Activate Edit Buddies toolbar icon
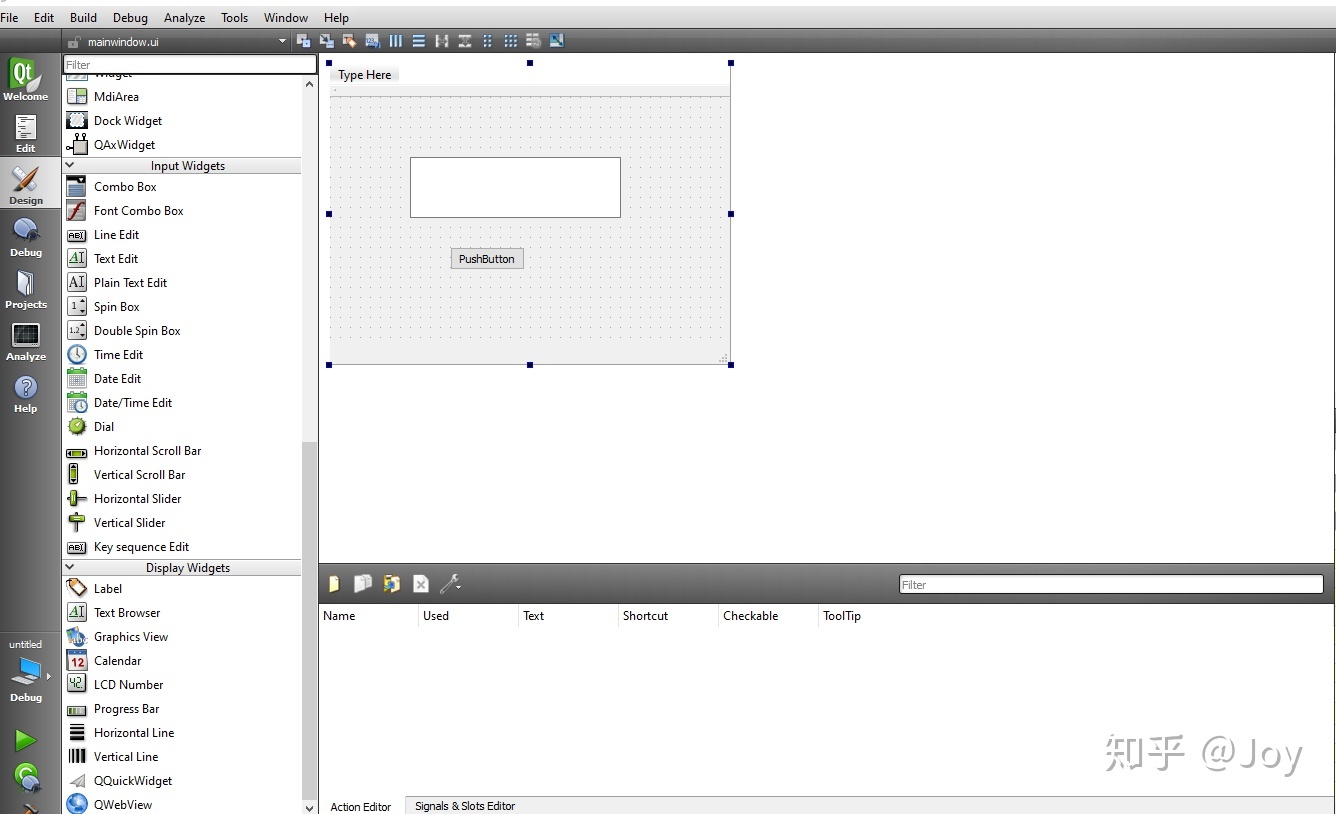Image resolution: width=1336 pixels, height=814 pixels. (x=349, y=41)
